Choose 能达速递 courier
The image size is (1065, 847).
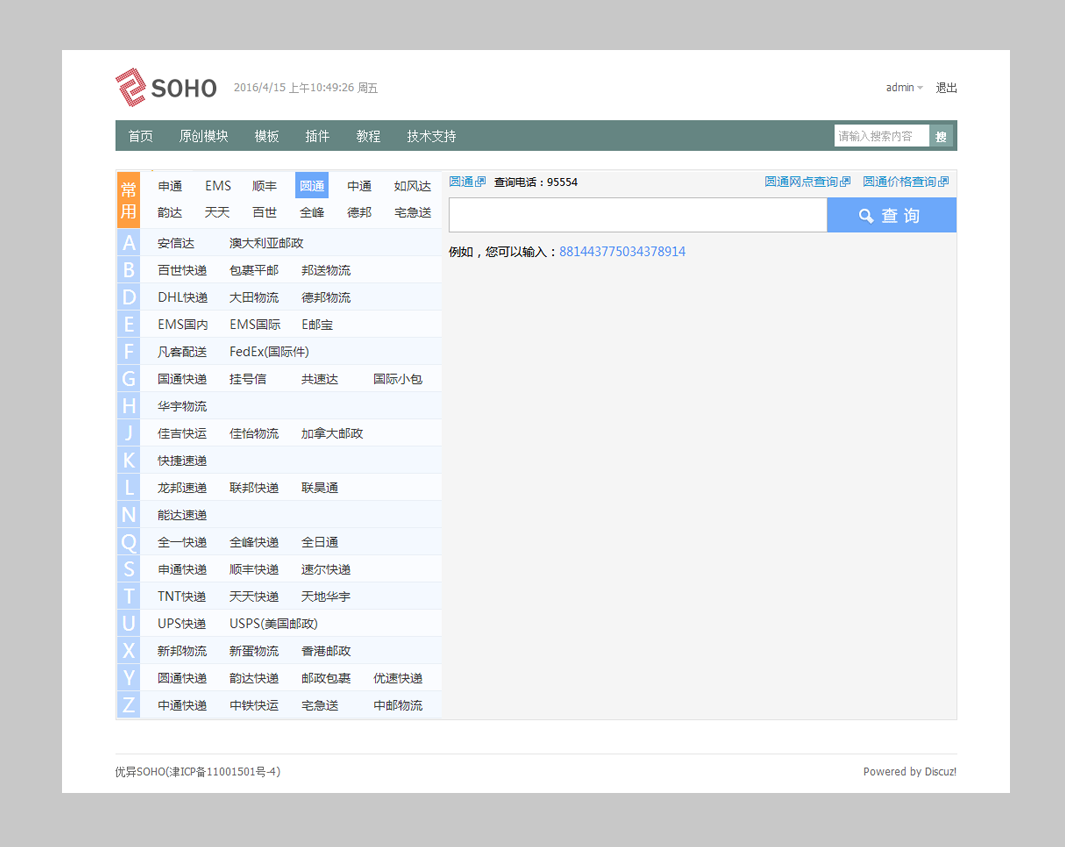pyautogui.click(x=182, y=515)
